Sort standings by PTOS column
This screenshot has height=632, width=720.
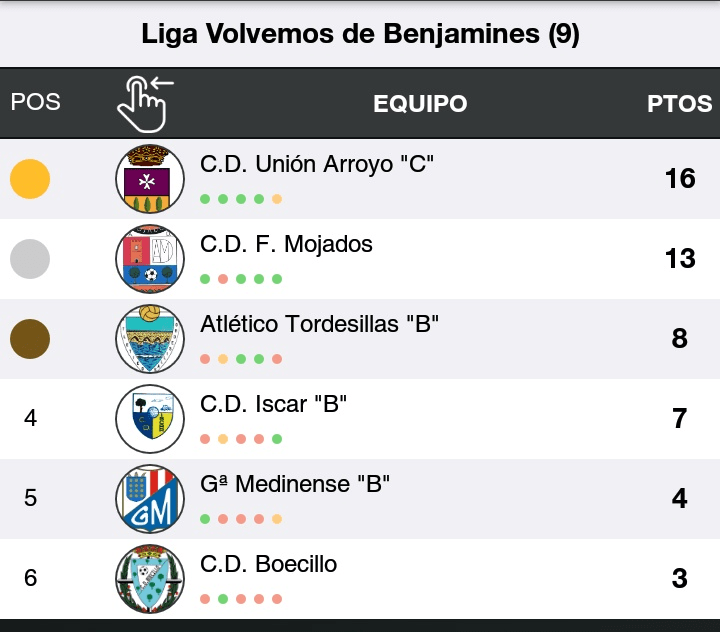(680, 104)
